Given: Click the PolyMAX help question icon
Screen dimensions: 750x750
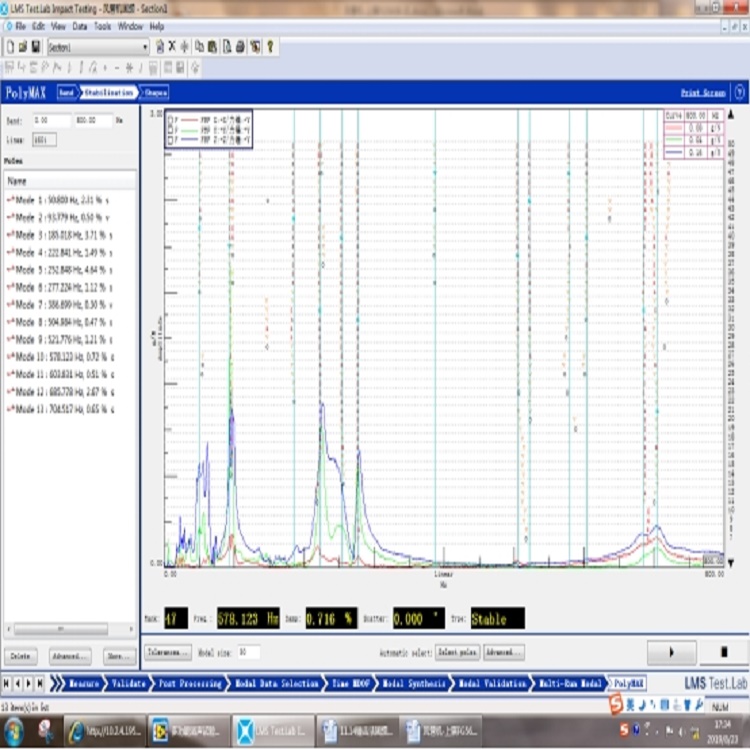Looking at the screenshot, I should pos(739,92).
